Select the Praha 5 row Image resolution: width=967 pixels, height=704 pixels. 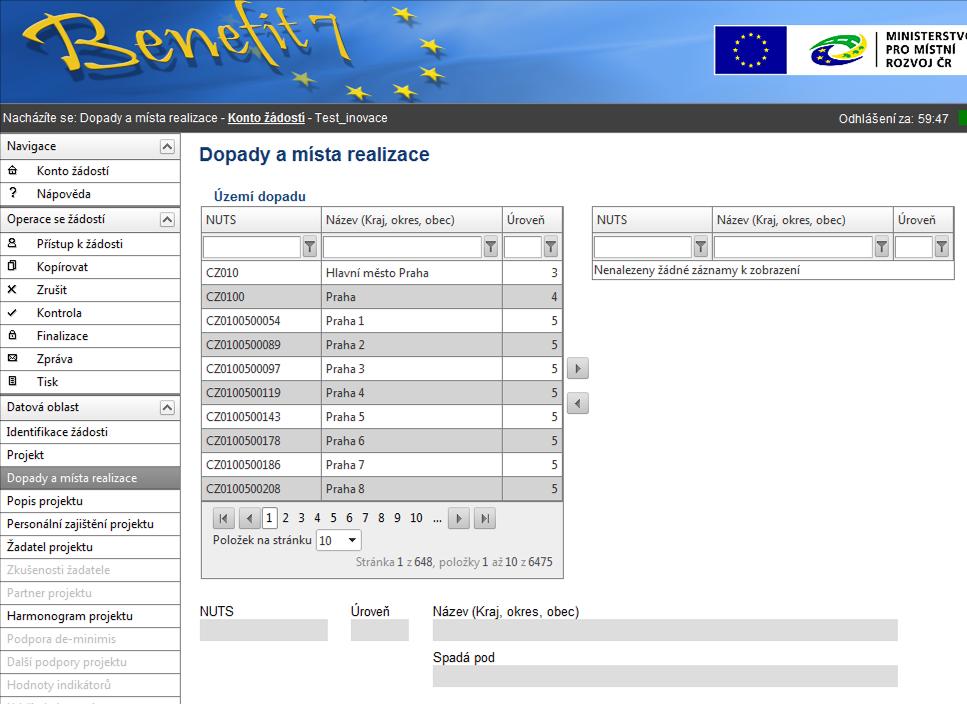[x=382, y=417]
